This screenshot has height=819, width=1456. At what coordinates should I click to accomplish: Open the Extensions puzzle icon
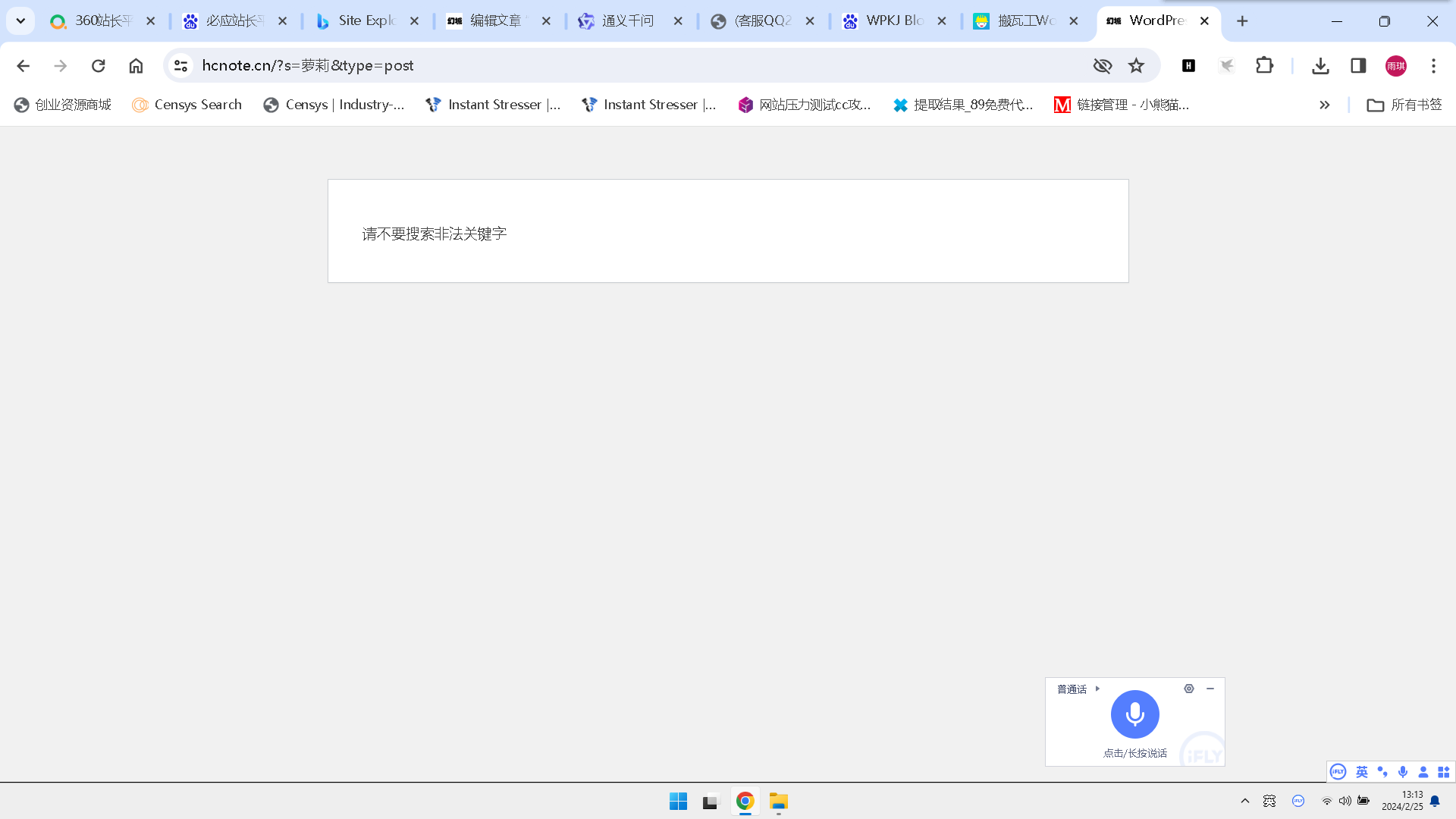[1264, 66]
